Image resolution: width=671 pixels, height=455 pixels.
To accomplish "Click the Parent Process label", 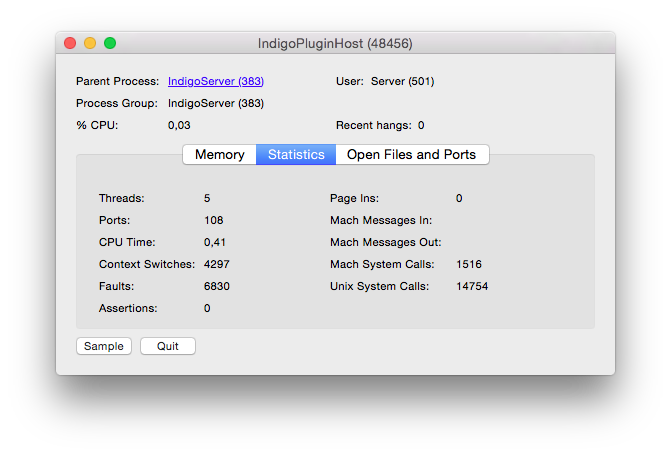I will click(x=118, y=81).
